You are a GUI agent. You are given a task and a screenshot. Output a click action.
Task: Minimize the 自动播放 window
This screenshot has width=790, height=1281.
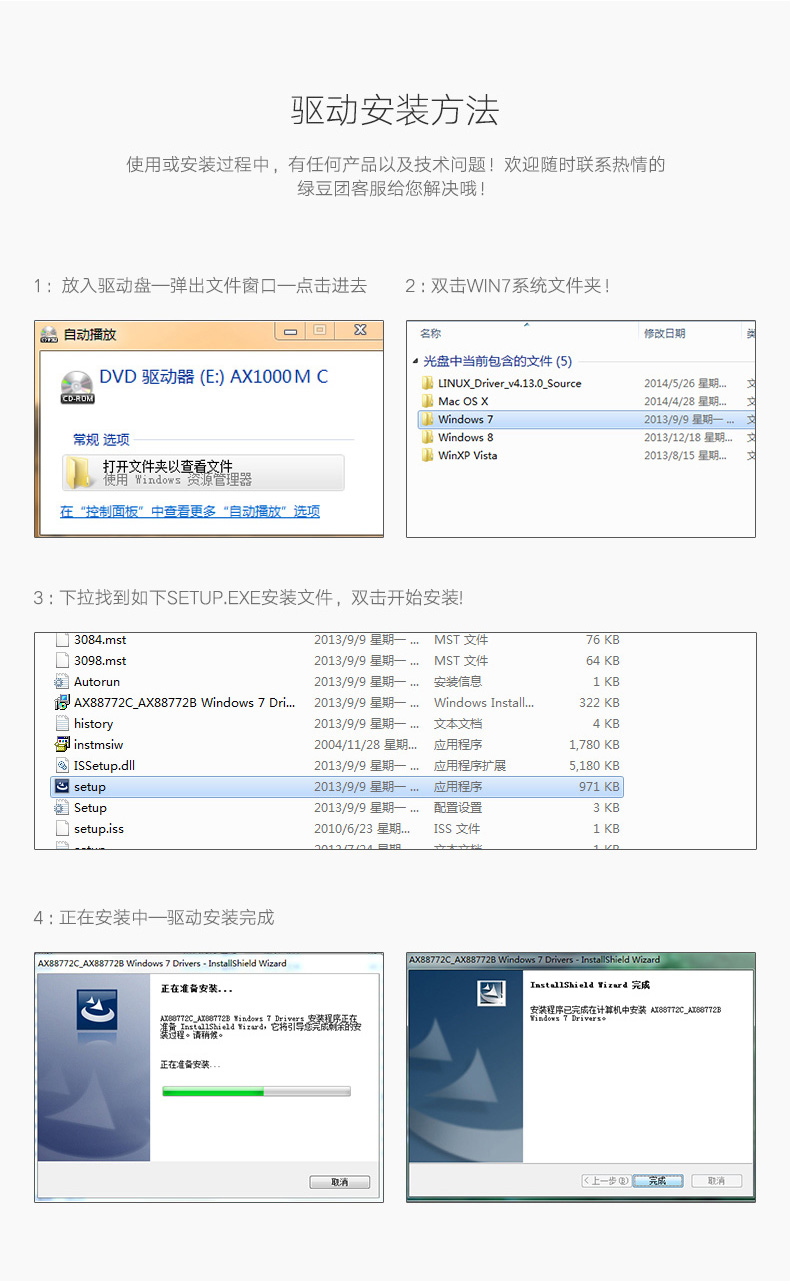[x=289, y=330]
